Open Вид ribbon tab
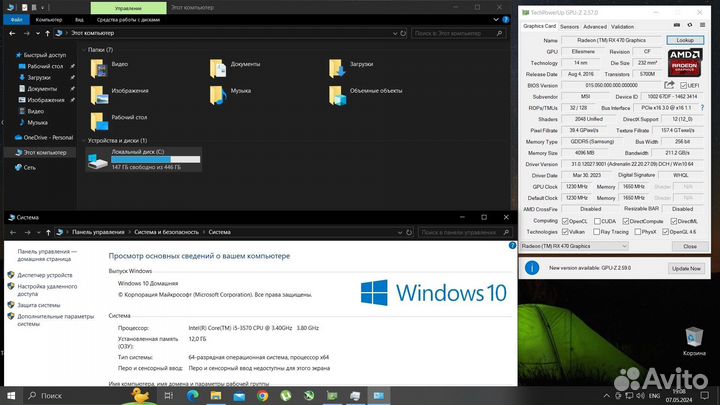The width and height of the screenshot is (720, 405). 79,20
